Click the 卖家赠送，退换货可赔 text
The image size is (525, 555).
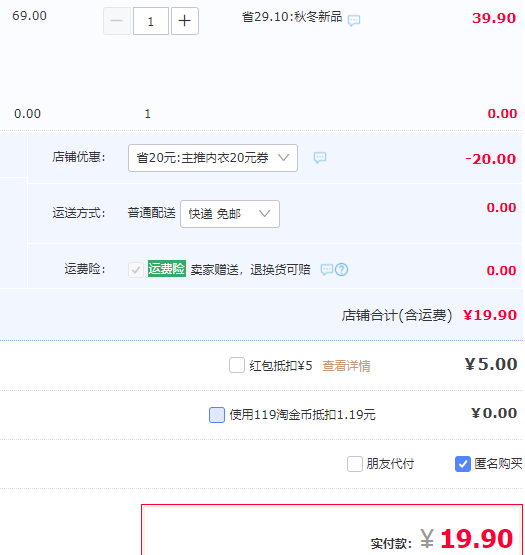pos(251,270)
